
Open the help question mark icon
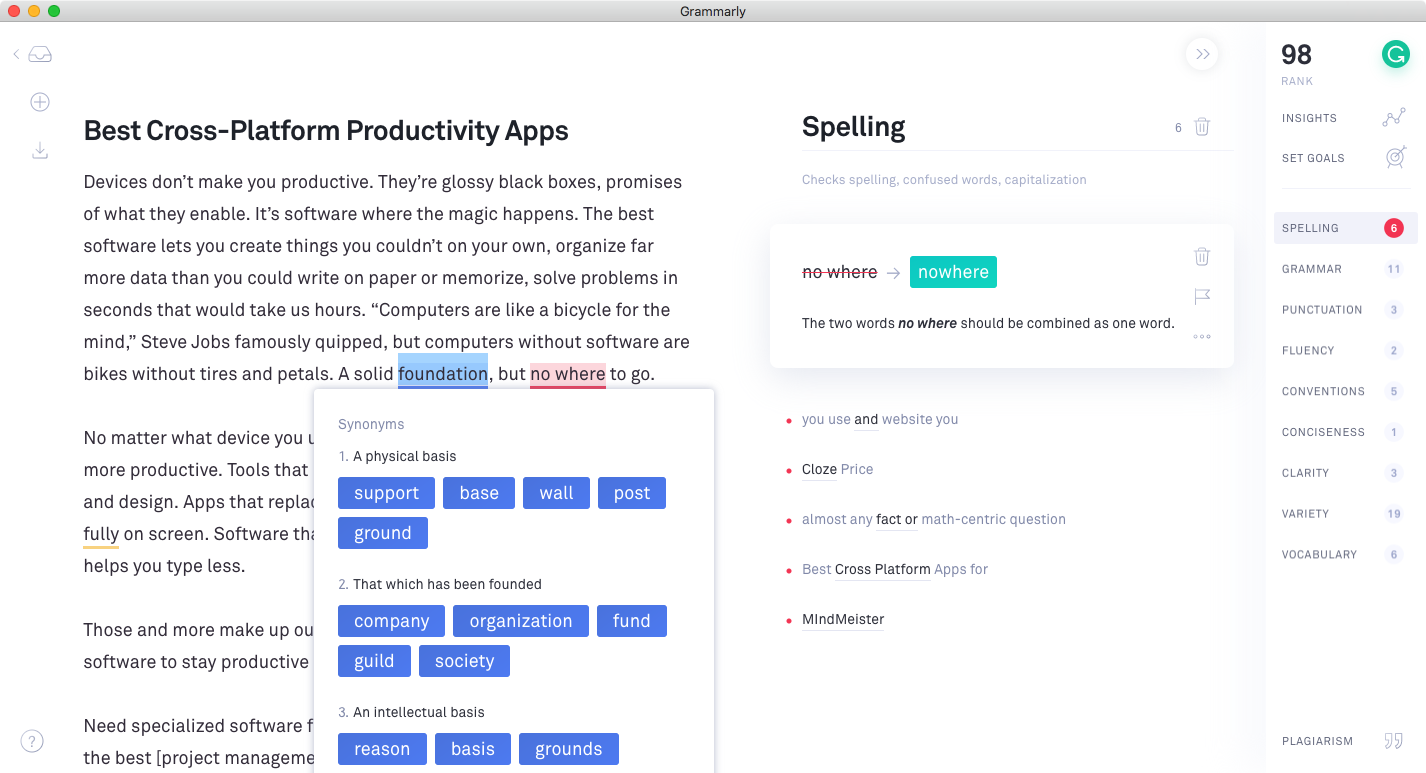(32, 741)
